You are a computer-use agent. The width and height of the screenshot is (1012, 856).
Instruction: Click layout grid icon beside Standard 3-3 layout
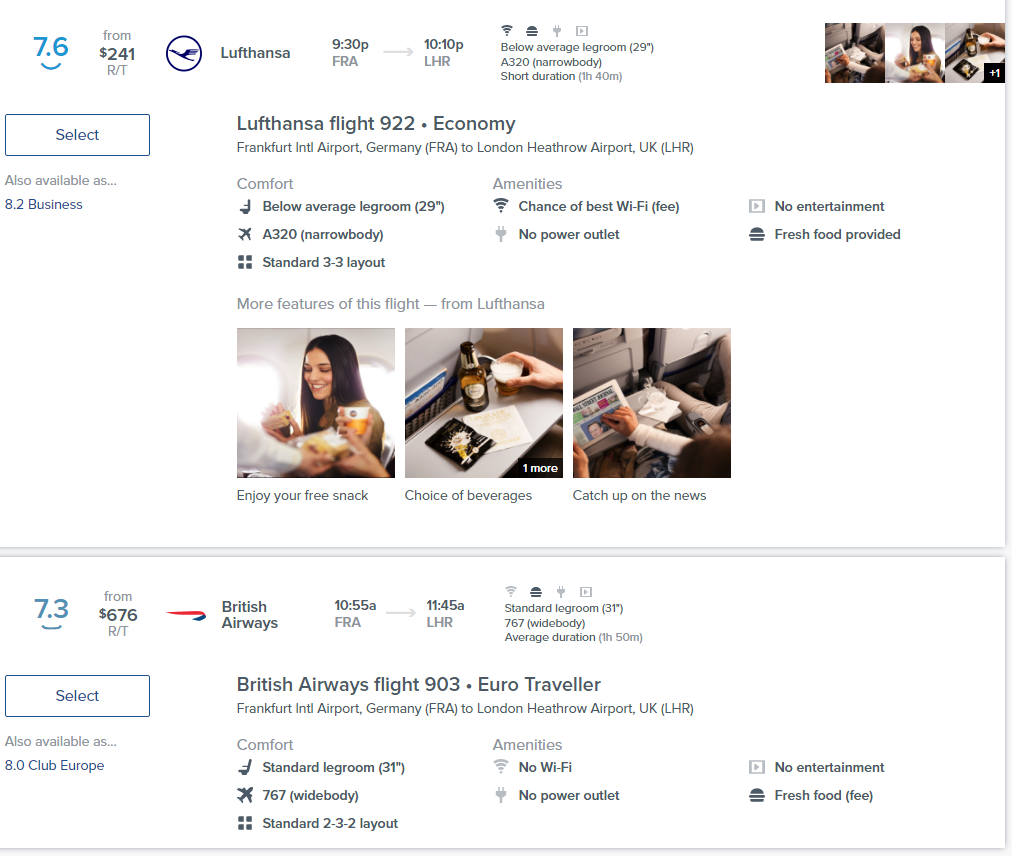[x=245, y=262]
